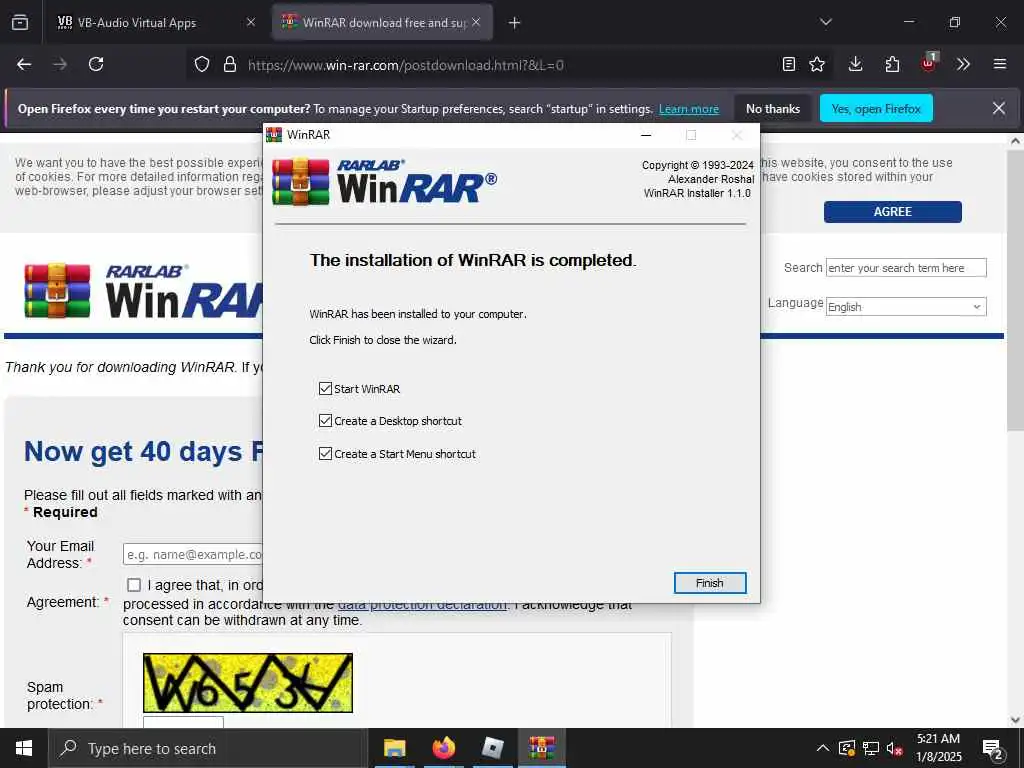The height and width of the screenshot is (768, 1024).
Task: Open the shield tracking protection icon
Action: pos(202,64)
